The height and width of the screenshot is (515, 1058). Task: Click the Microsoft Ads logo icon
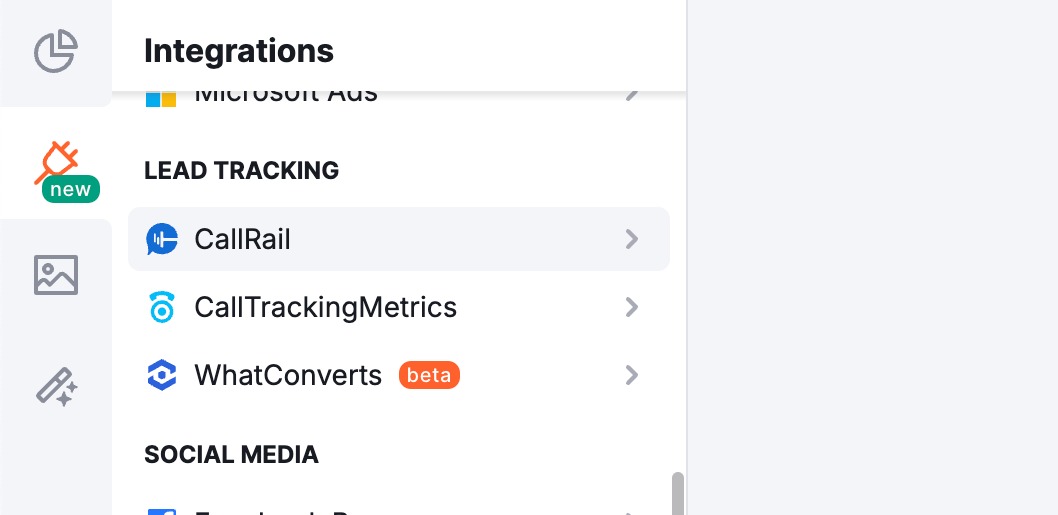click(x=161, y=98)
